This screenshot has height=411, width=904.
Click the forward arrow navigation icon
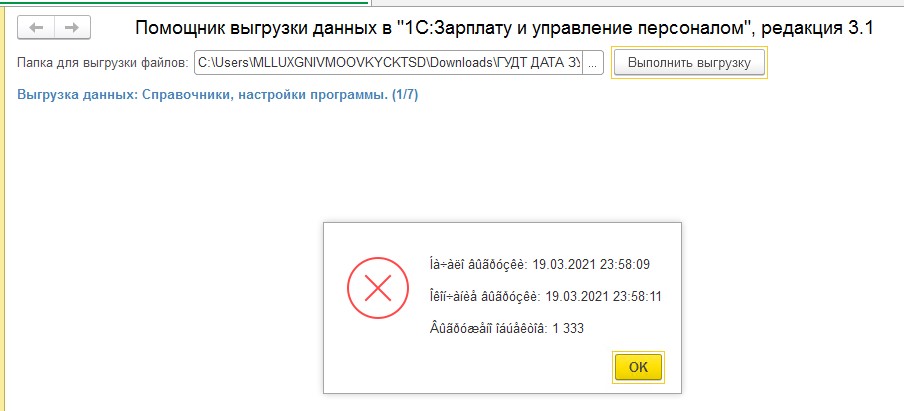[71, 27]
